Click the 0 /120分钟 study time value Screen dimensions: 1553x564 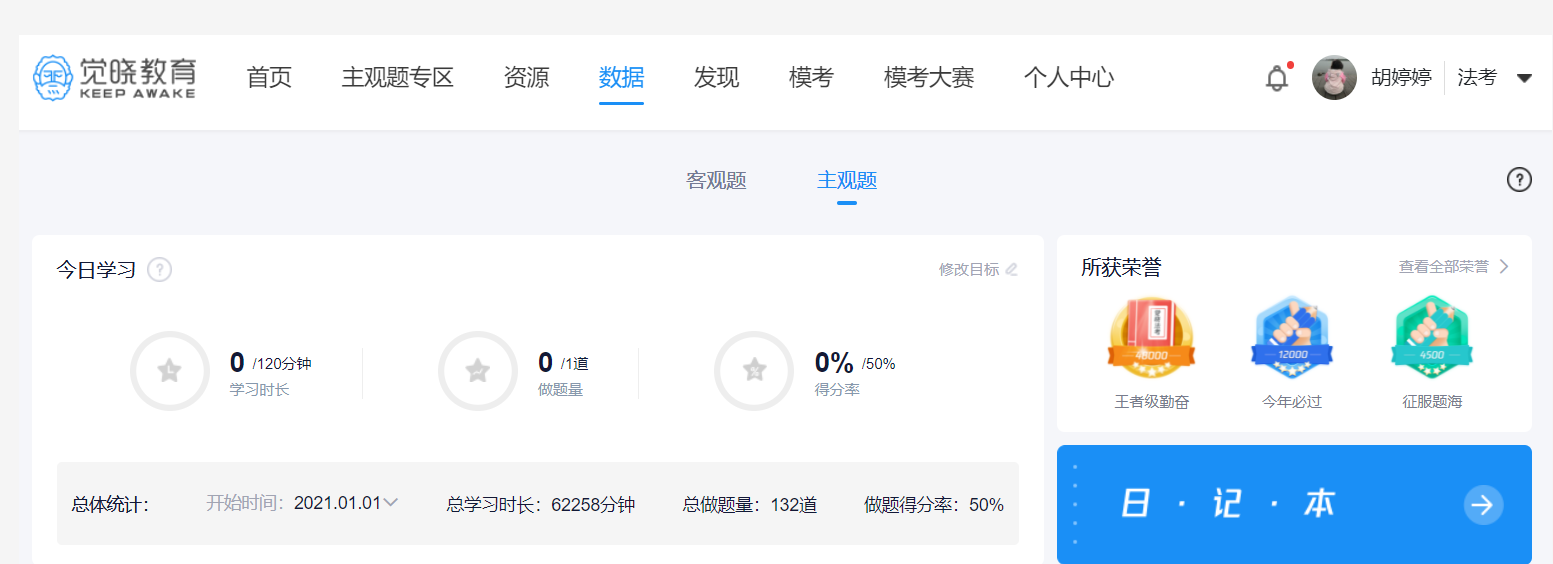click(270, 363)
